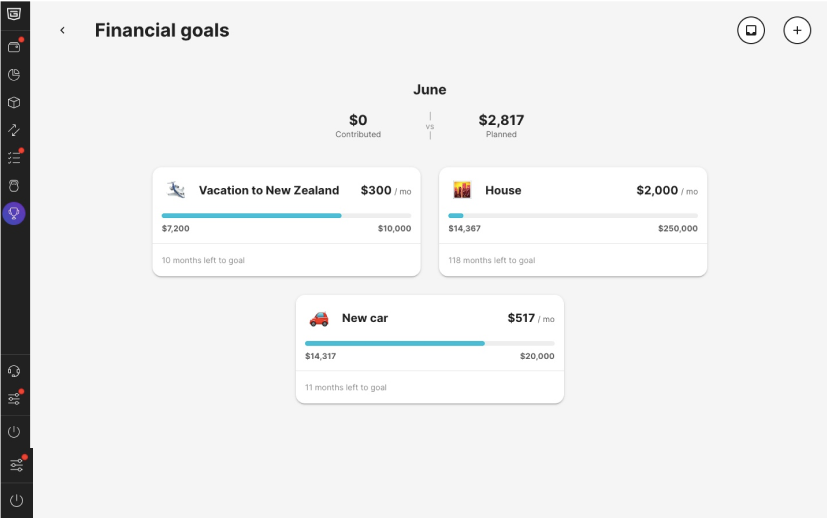The height and width of the screenshot is (518, 827).
Task: Select the cube icon in the sidebar
Action: [14, 102]
